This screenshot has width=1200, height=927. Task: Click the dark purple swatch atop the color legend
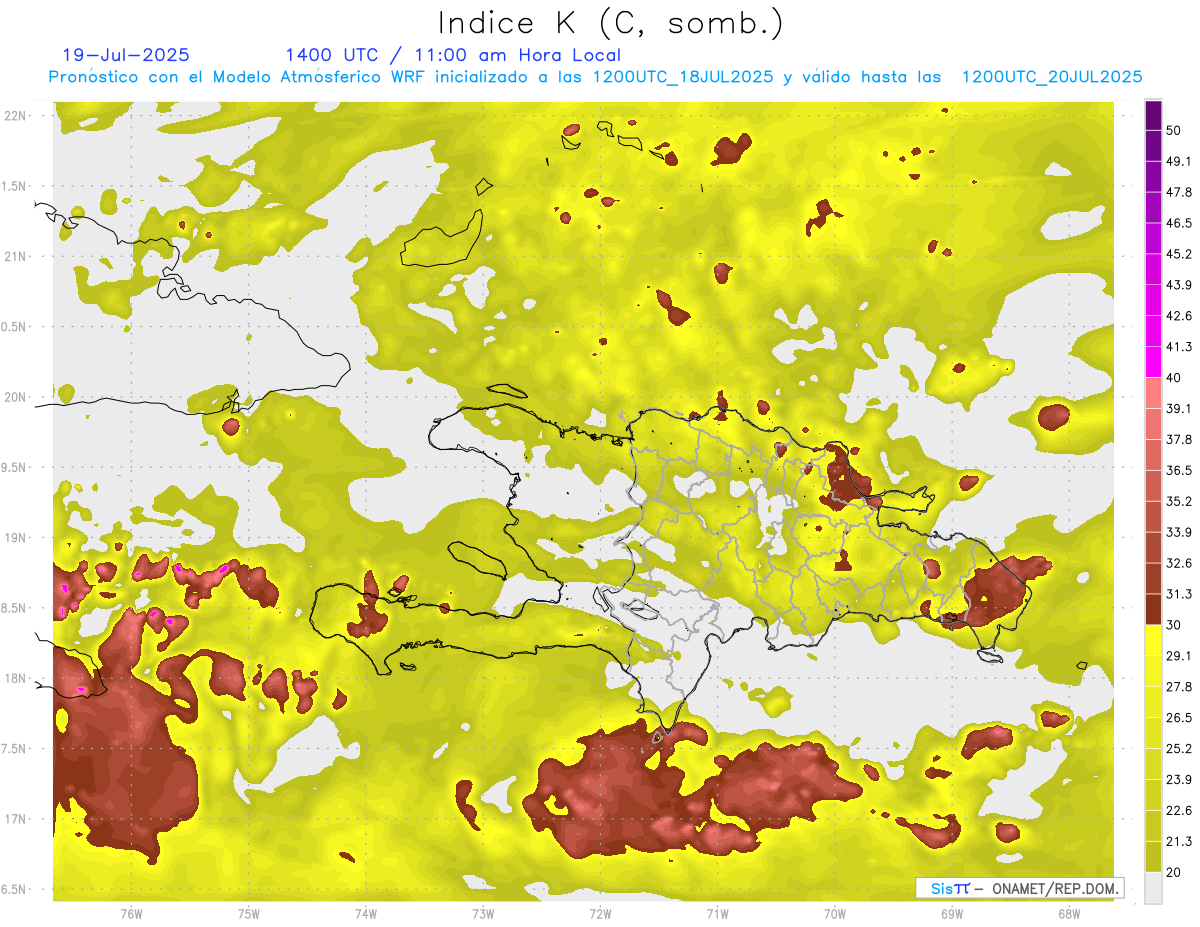1153,113
